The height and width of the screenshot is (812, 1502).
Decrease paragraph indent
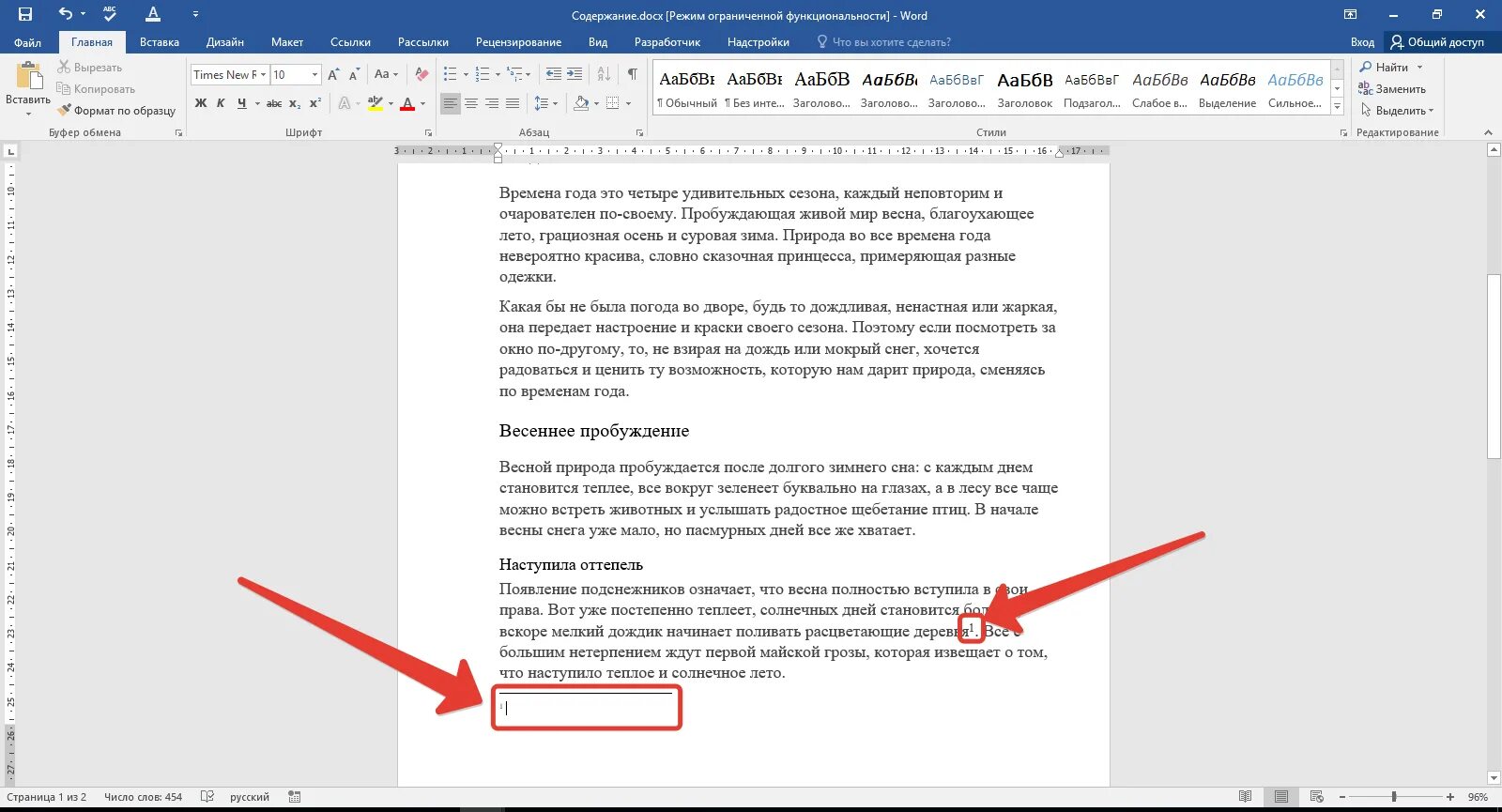[554, 74]
